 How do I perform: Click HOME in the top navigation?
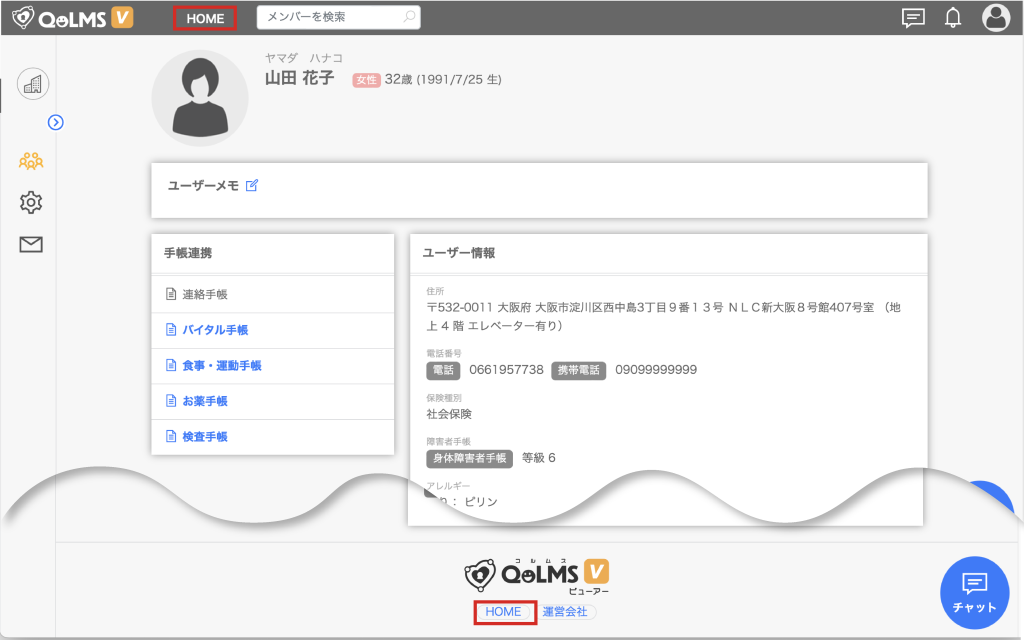(205, 18)
